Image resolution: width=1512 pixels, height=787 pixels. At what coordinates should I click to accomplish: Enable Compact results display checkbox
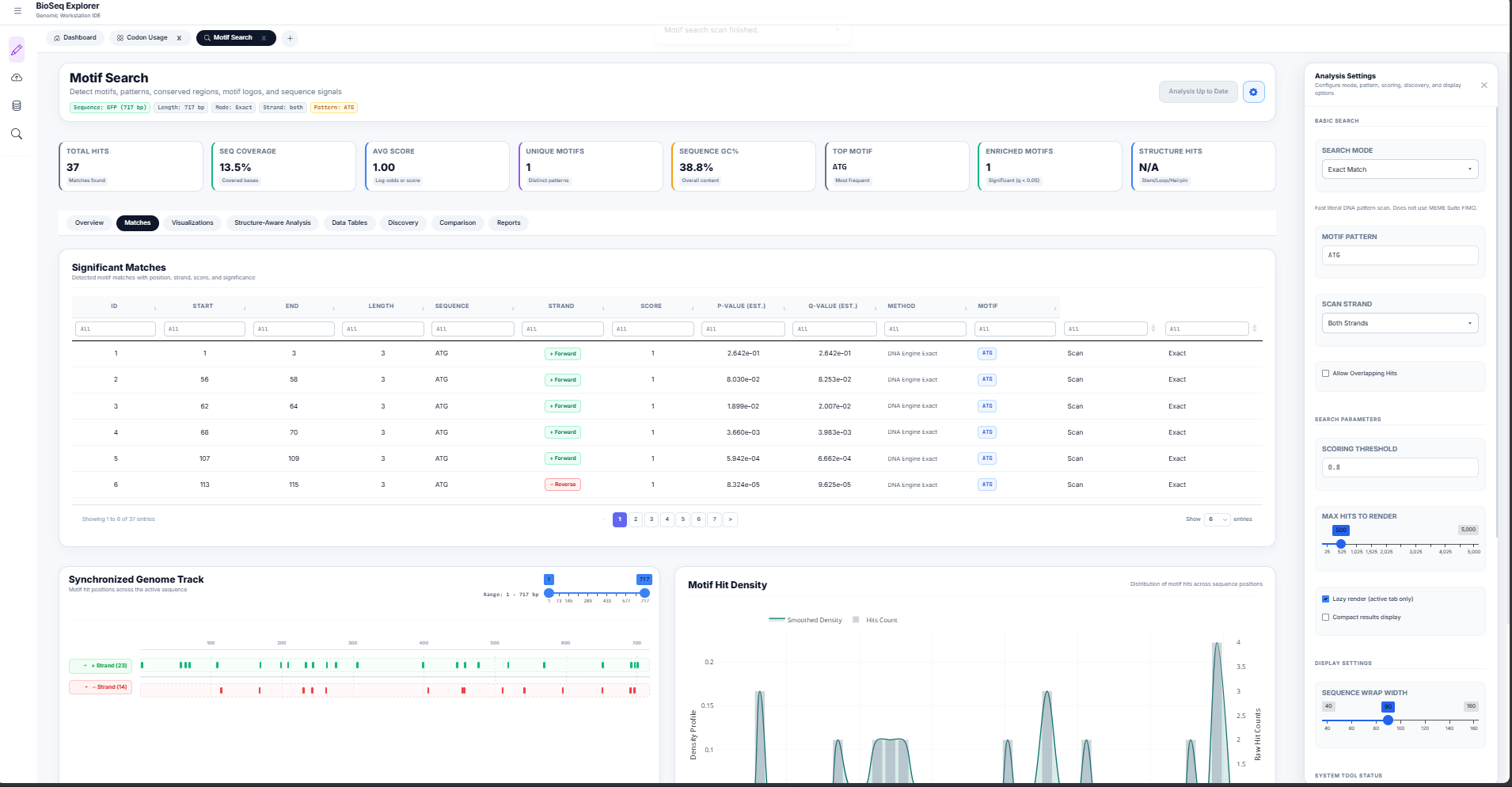1326,618
